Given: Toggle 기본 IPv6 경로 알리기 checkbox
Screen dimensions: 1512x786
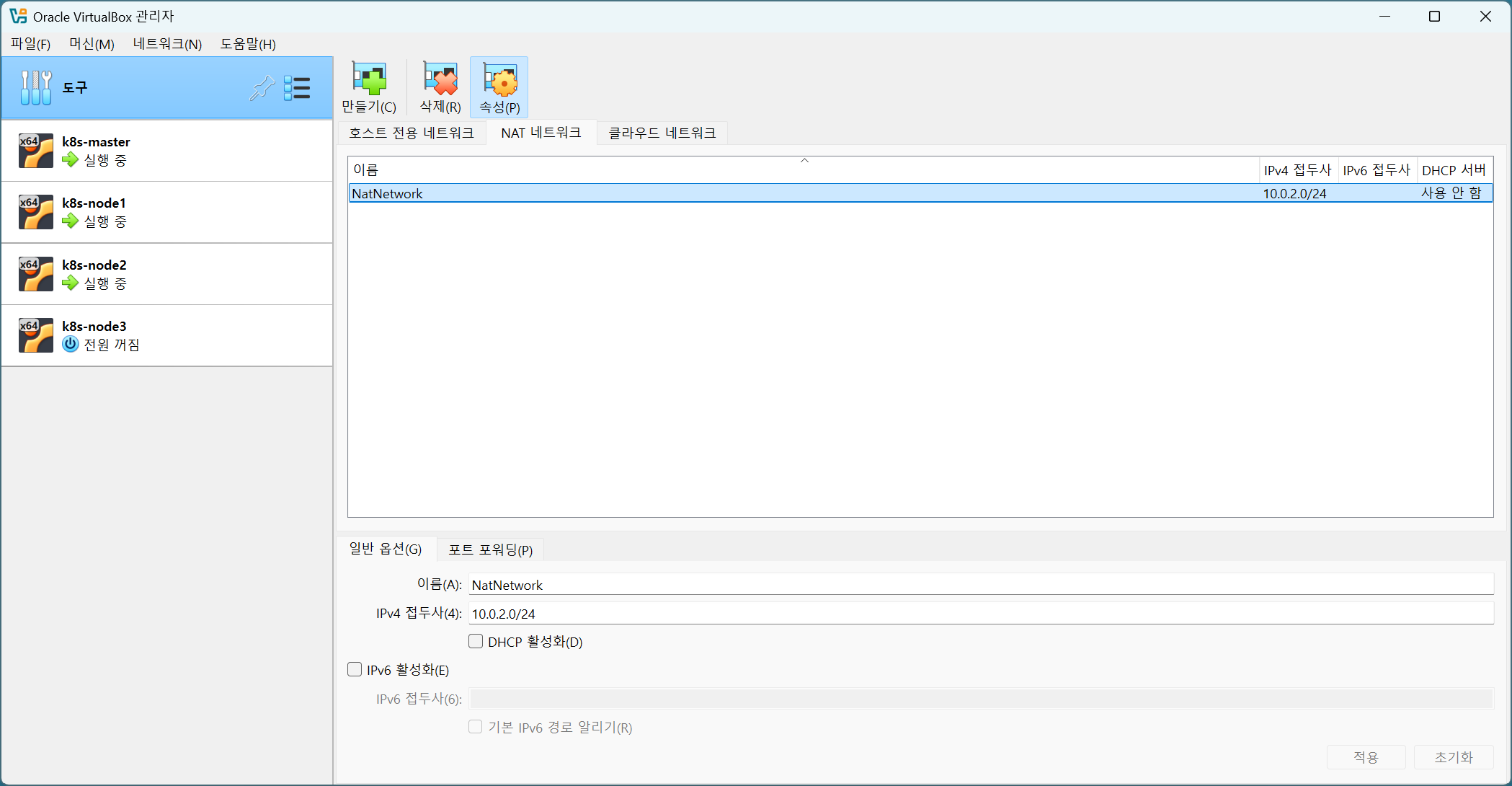Looking at the screenshot, I should [x=476, y=726].
